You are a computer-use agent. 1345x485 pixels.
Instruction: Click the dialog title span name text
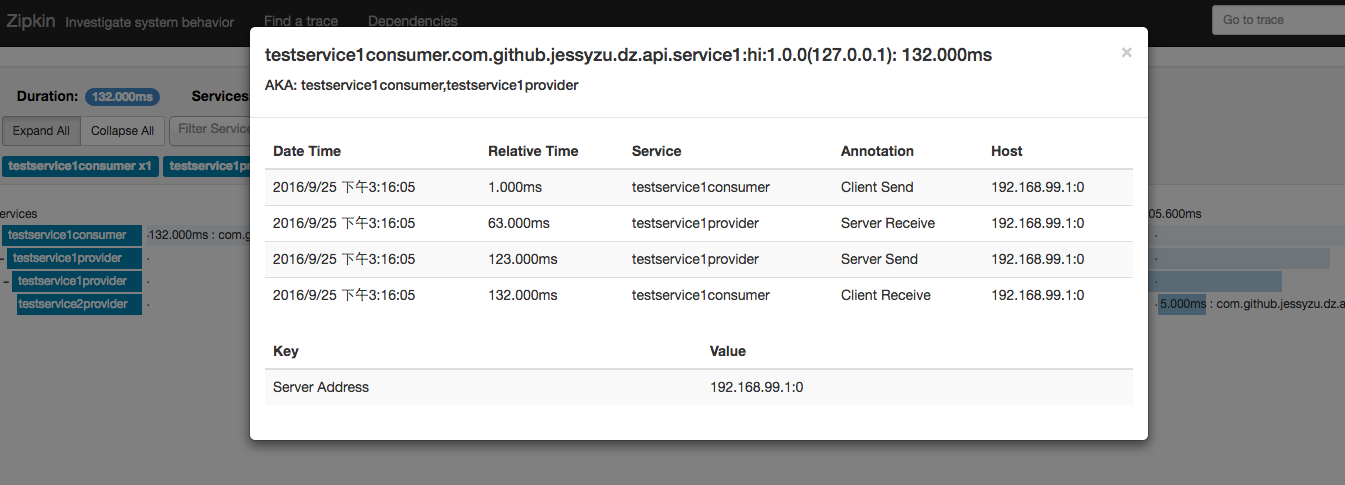[x=628, y=55]
